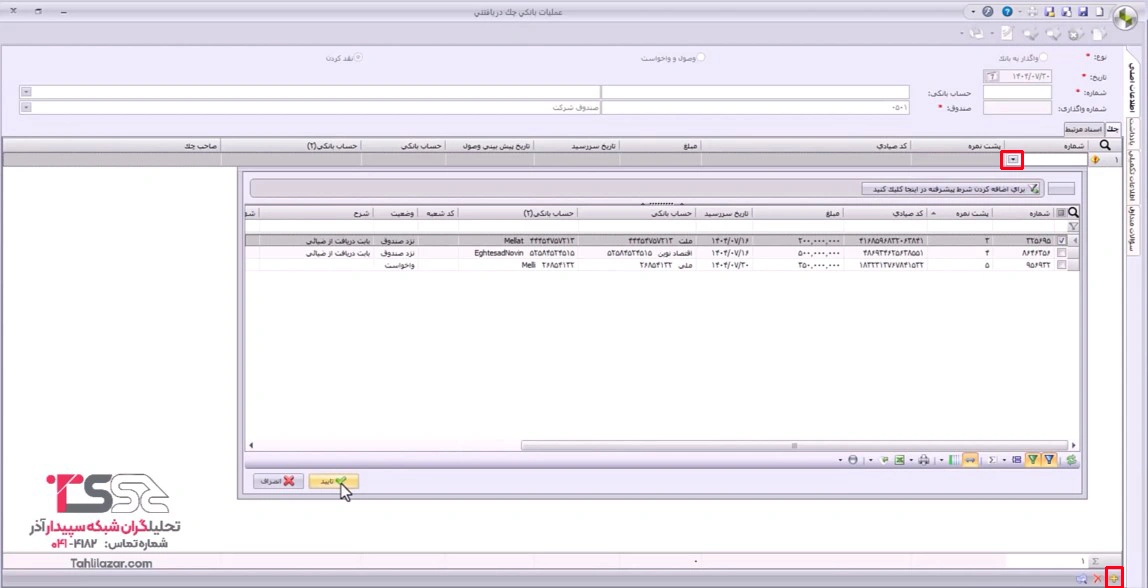Click the popup scrollbar's left arrow
The image size is (1148, 588).
coord(252,445)
